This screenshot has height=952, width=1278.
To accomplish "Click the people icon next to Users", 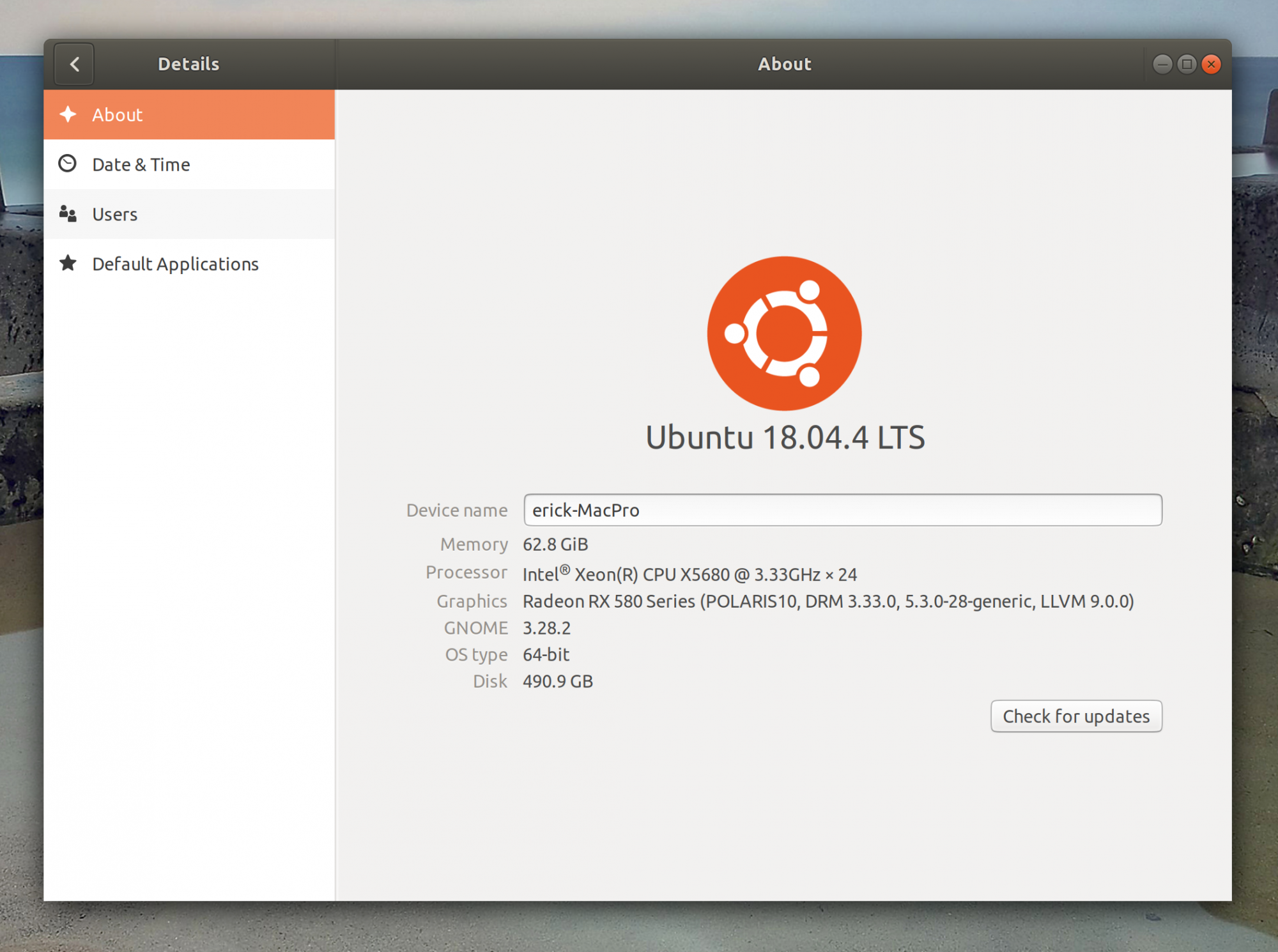I will [68, 214].
